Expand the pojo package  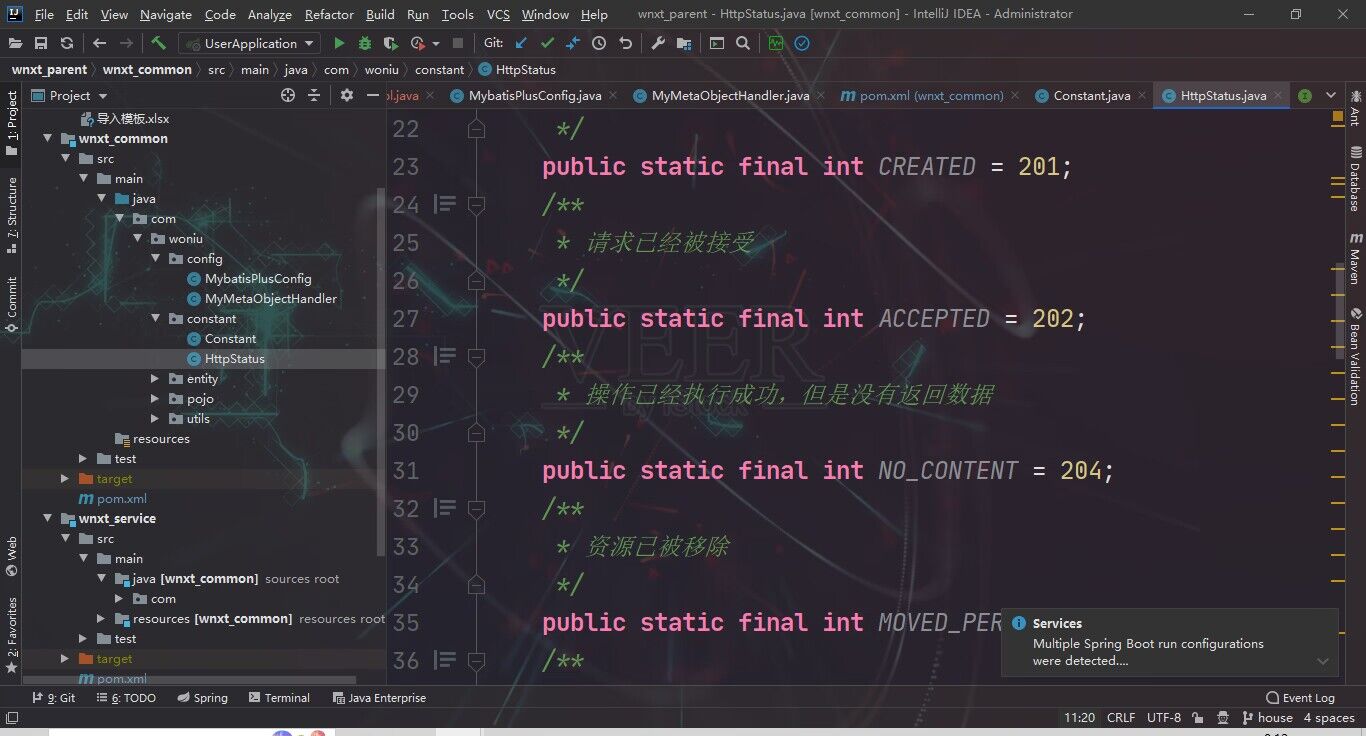point(155,398)
